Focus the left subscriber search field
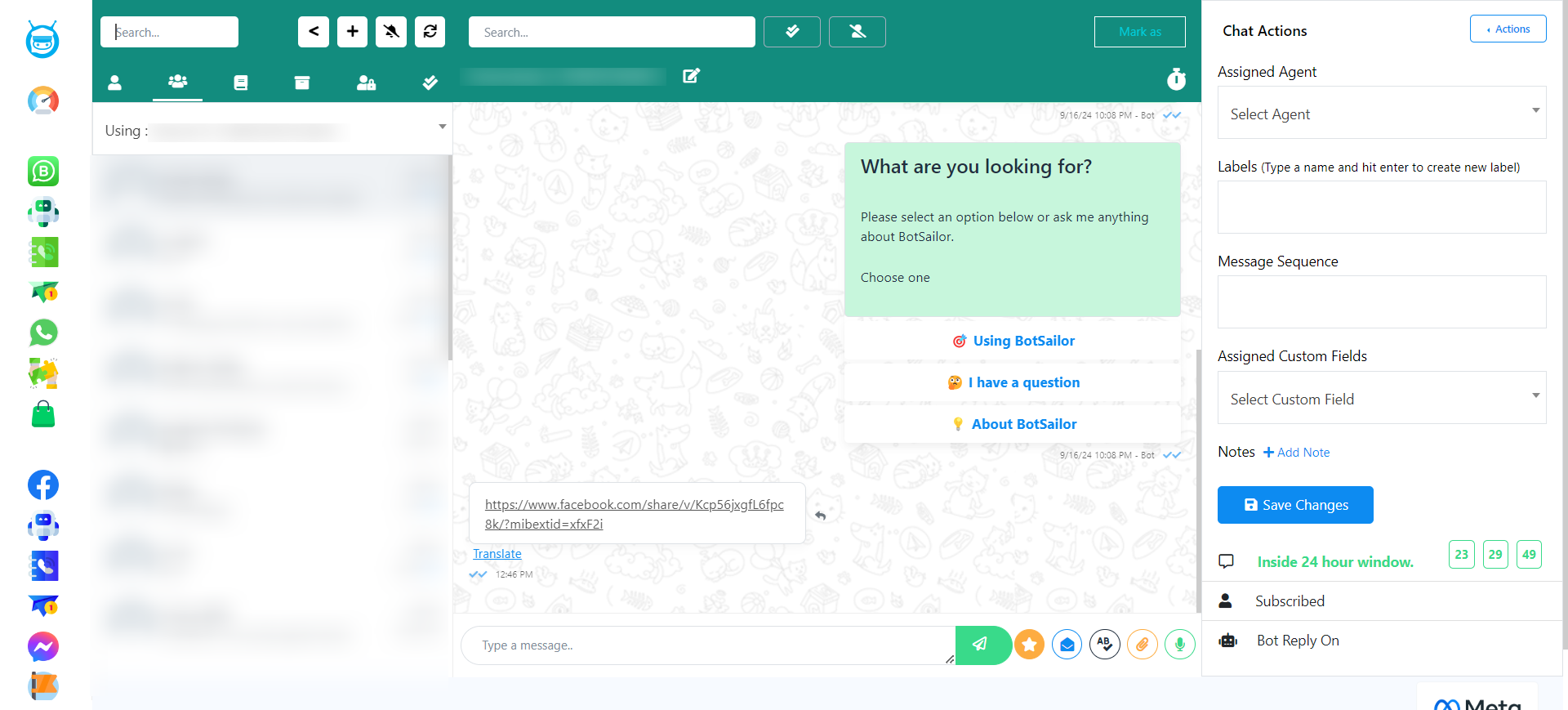The width and height of the screenshot is (1568, 710). pos(169,32)
